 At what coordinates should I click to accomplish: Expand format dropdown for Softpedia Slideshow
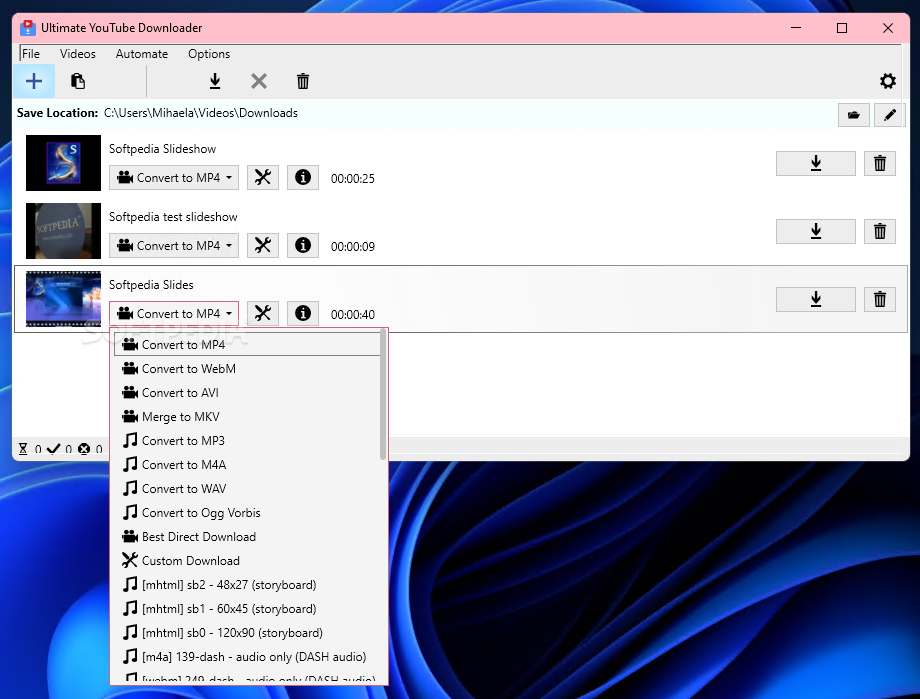point(174,177)
